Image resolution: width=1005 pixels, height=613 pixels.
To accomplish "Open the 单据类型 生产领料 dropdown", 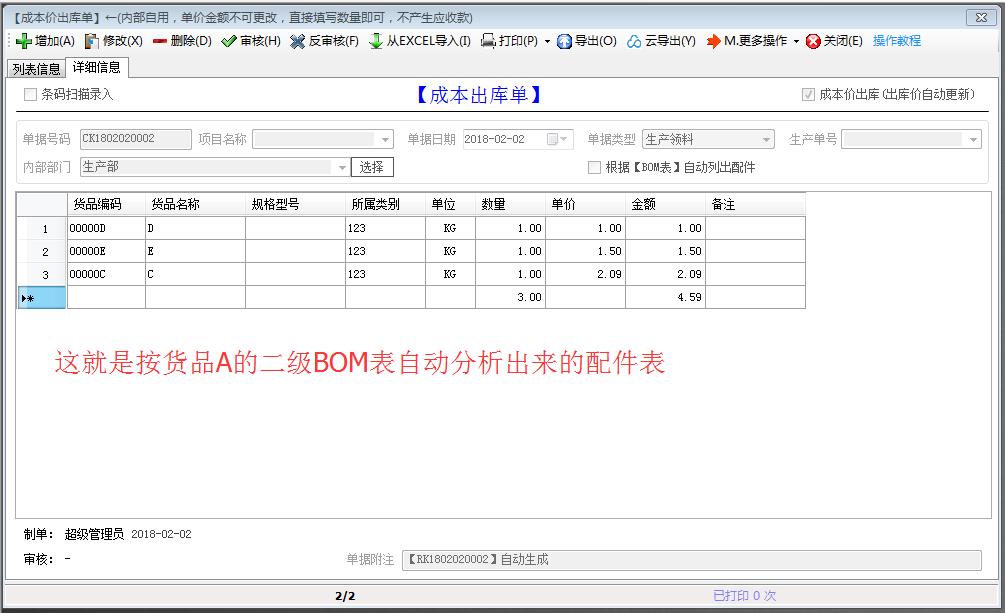I will [766, 140].
